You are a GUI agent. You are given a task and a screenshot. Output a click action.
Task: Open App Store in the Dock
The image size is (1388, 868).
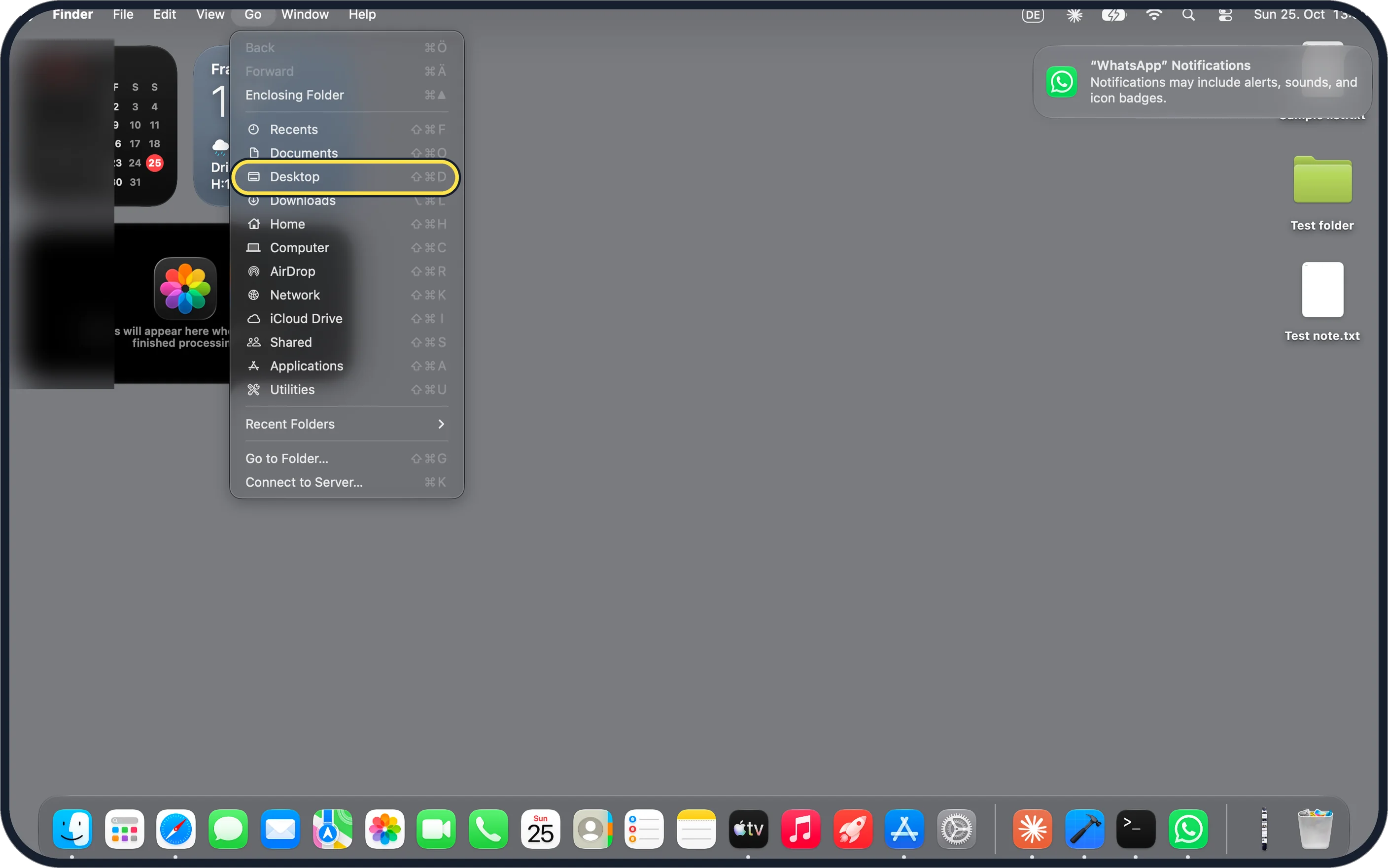(x=904, y=829)
